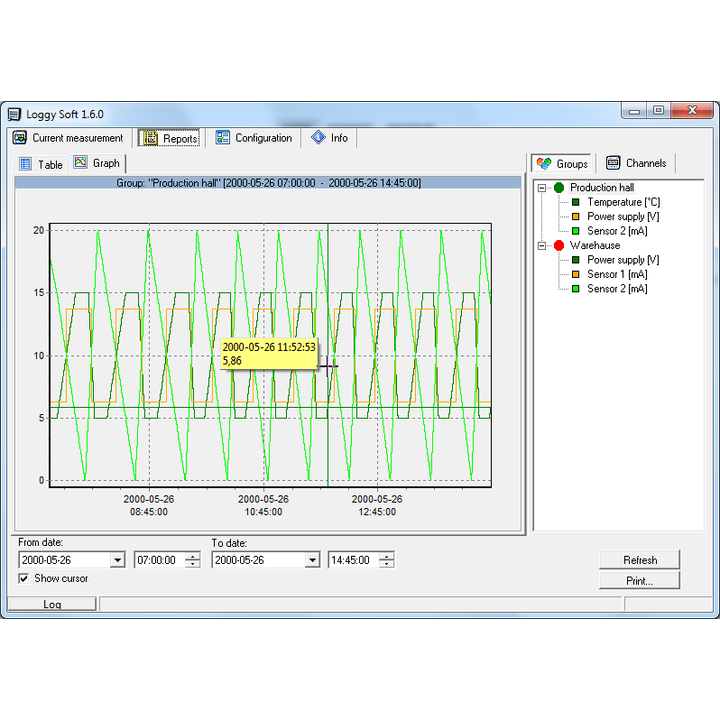Viewport: 720px width, 720px height.
Task: Collapse the Warehause tree node
Action: point(542,245)
